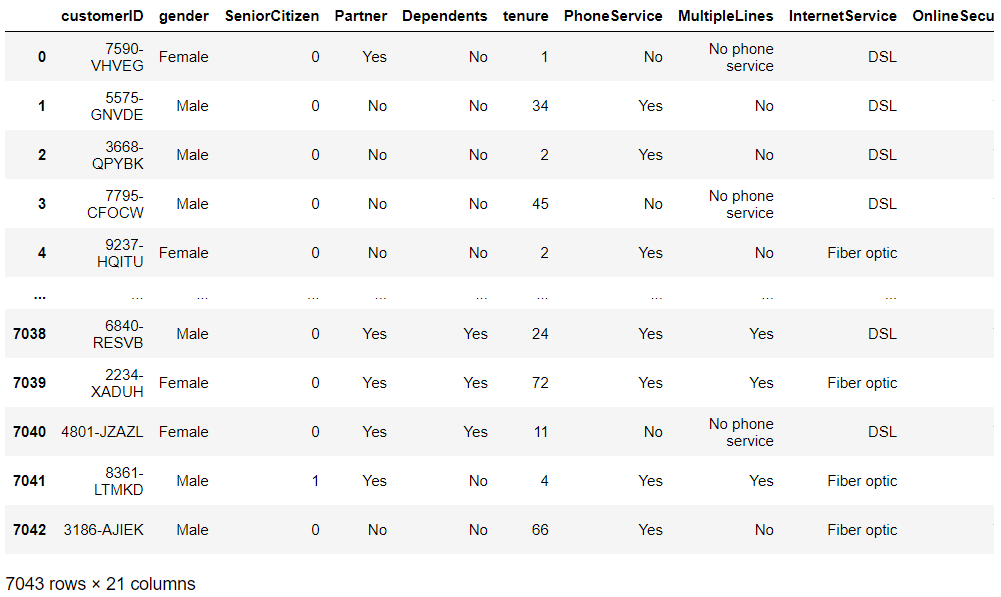
Task: Click the tenure value 45
Action: 540,204
